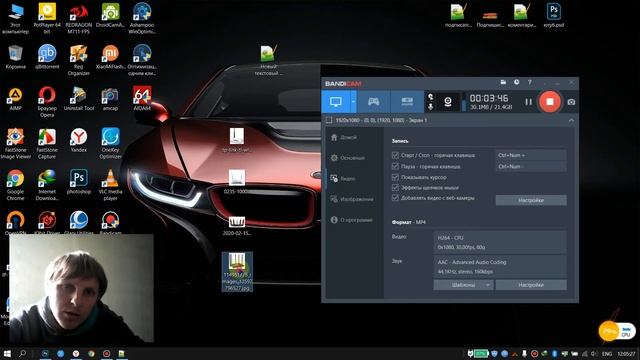Open the Изображения settings tab

click(353, 199)
